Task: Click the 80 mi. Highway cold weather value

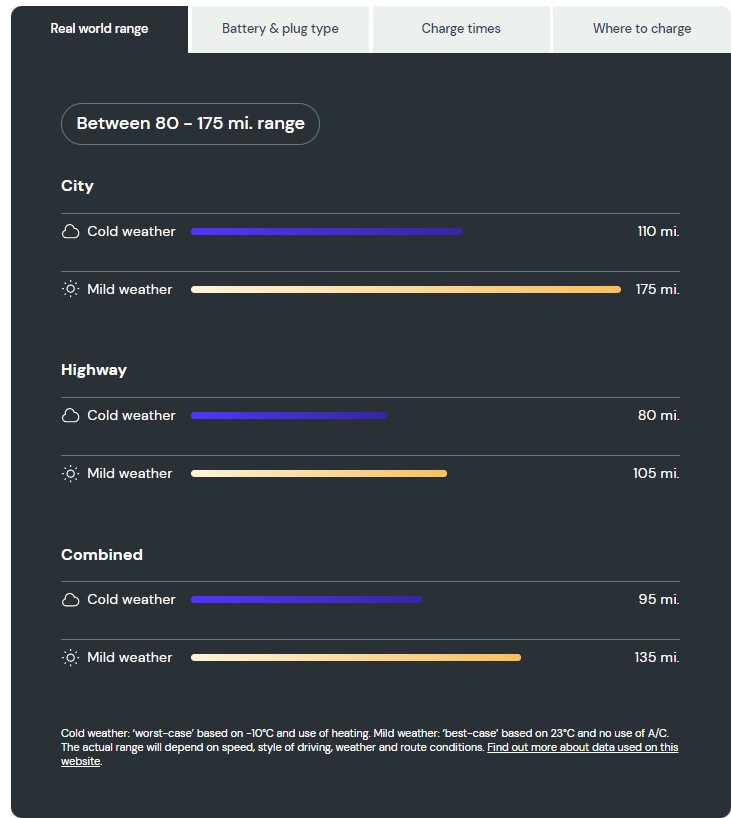Action: tap(658, 416)
